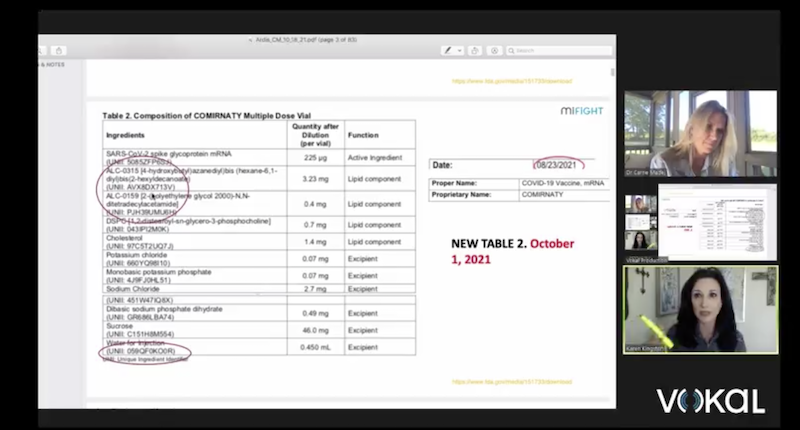The image size is (800, 430).
Task: Click the '46.0 mg' quantity cell
Action: [315, 330]
